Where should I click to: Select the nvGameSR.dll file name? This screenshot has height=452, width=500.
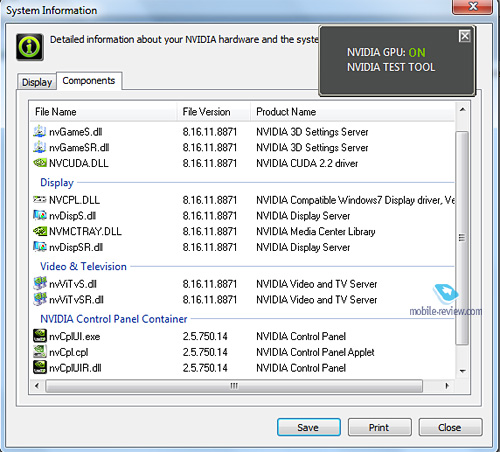coord(79,147)
